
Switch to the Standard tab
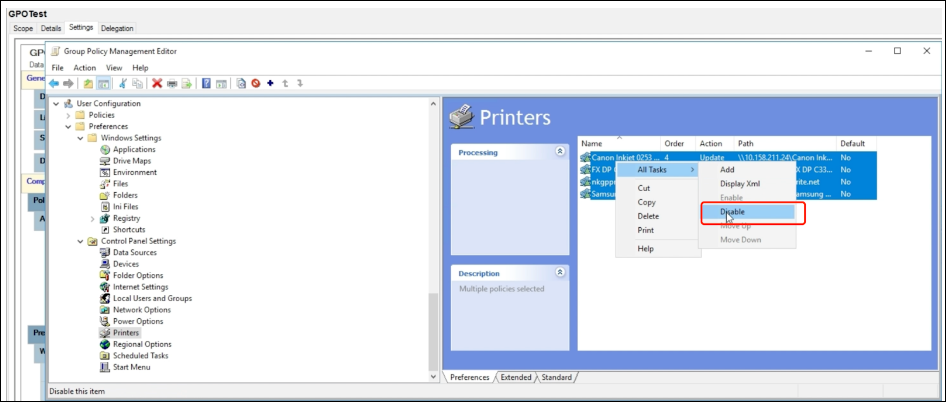pos(556,377)
